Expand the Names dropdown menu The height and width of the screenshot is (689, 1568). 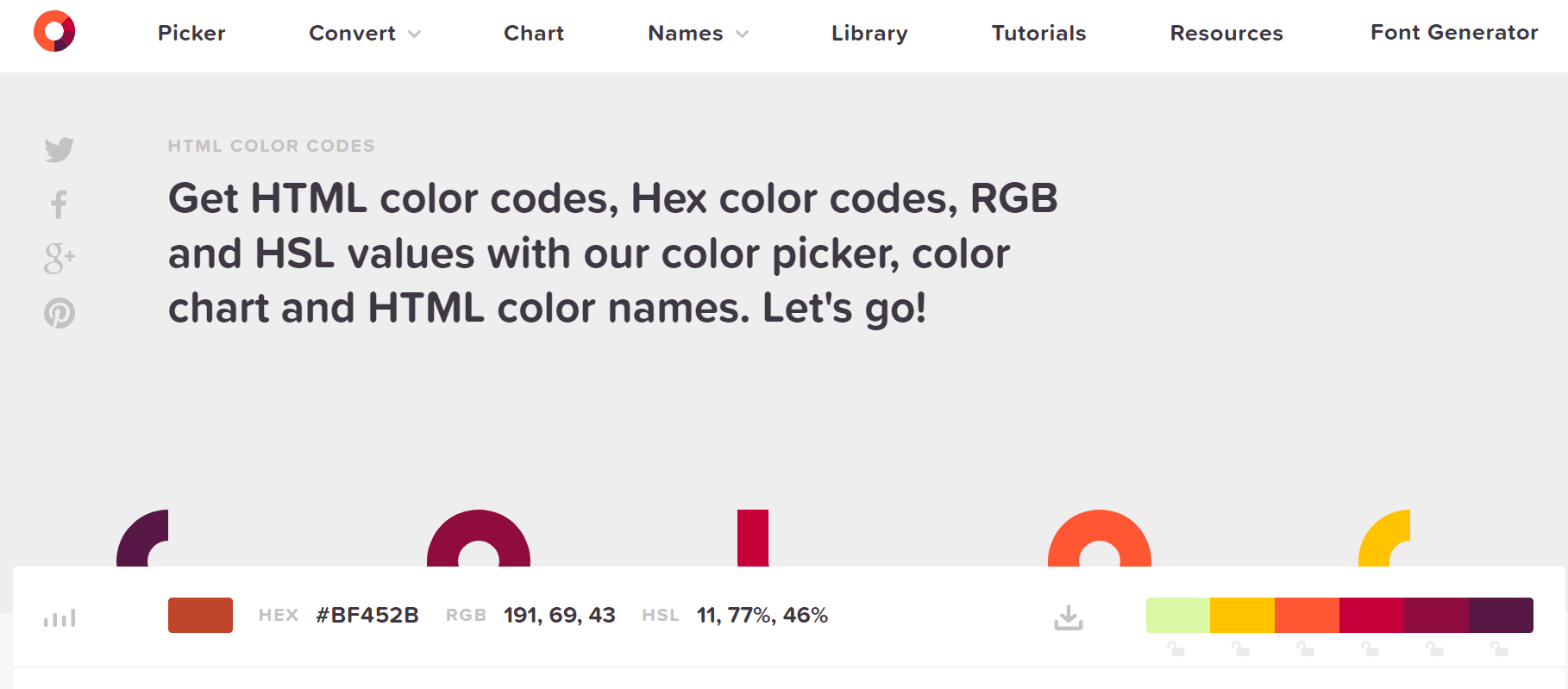pyautogui.click(x=697, y=34)
